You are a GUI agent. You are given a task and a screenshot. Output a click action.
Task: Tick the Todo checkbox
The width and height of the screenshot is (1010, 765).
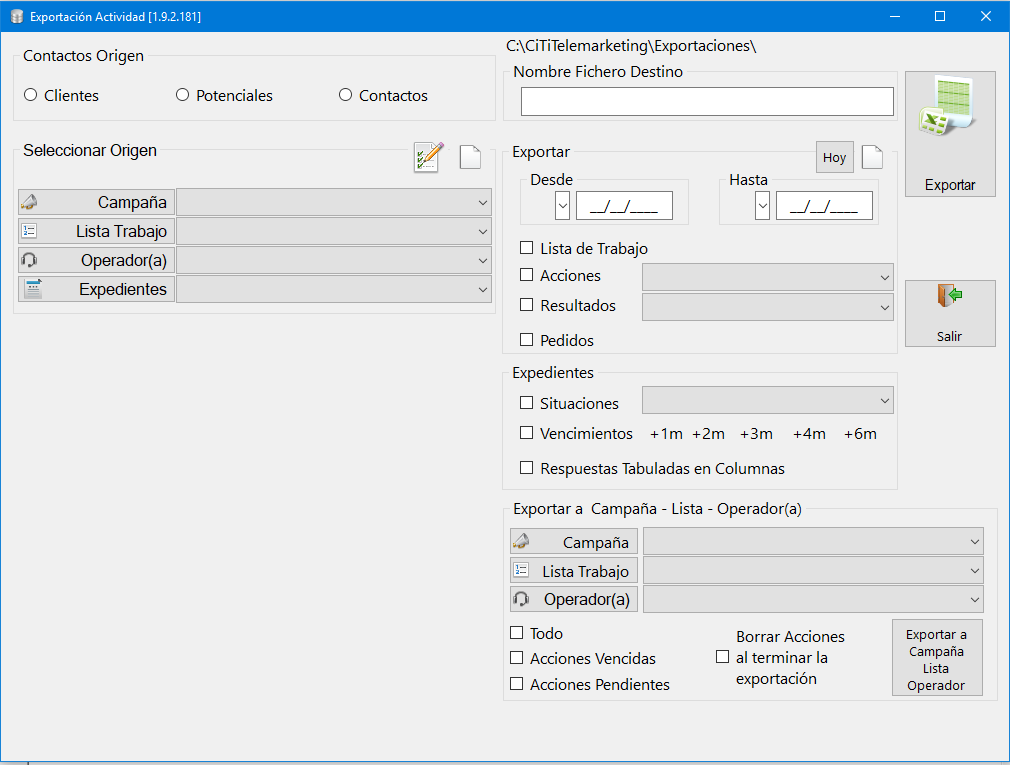tap(516, 632)
